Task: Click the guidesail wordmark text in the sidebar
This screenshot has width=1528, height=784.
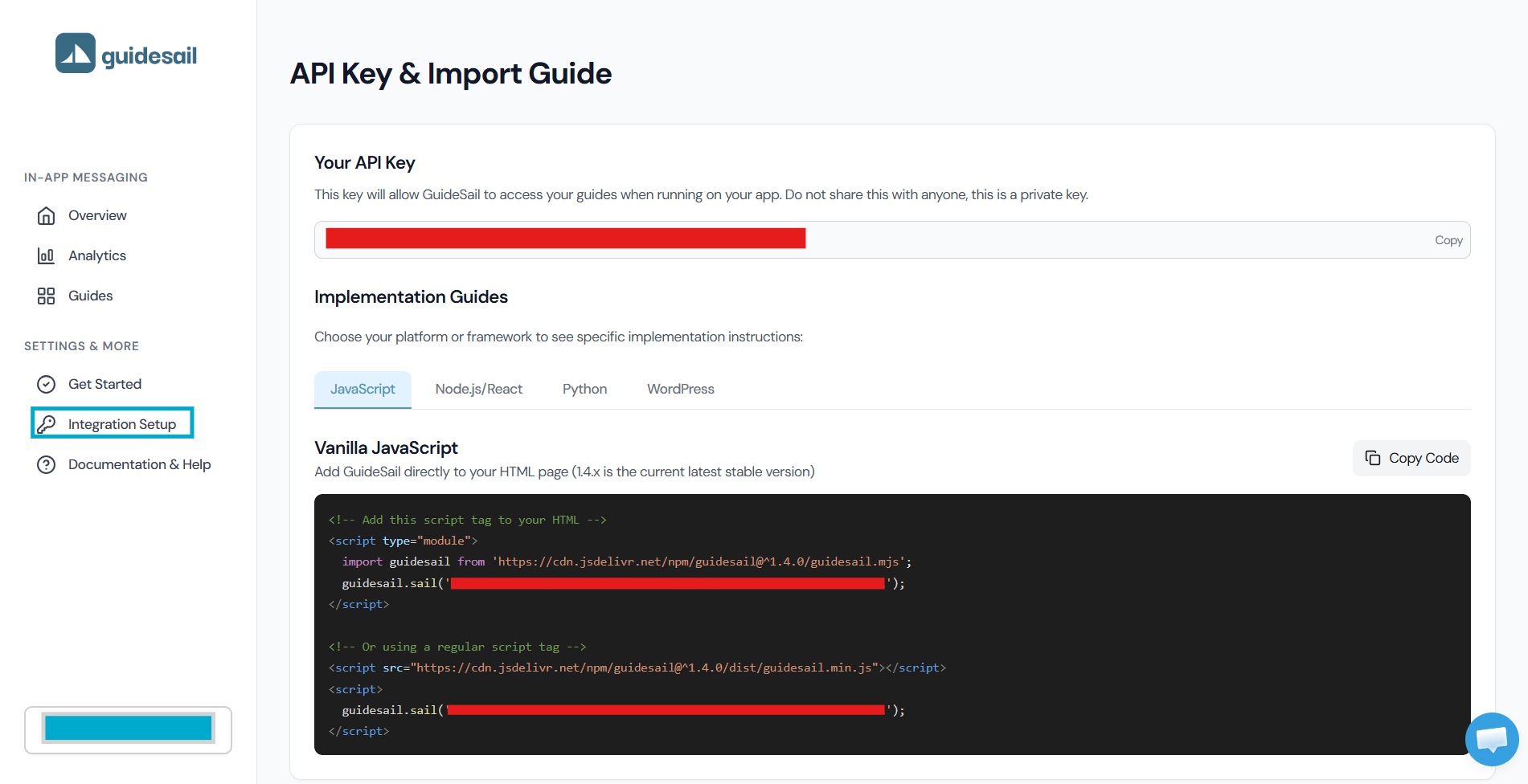Action: (149, 55)
